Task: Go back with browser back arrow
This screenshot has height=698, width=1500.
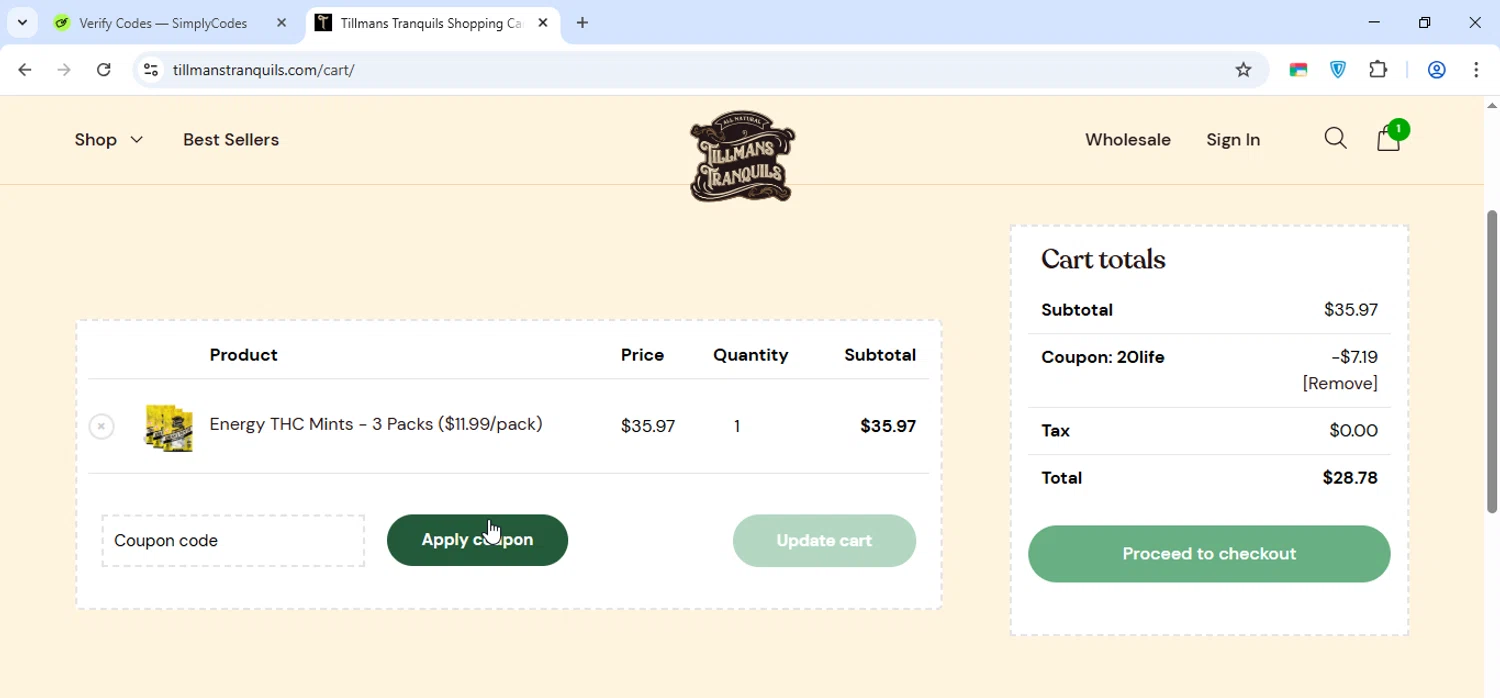Action: 25,70
